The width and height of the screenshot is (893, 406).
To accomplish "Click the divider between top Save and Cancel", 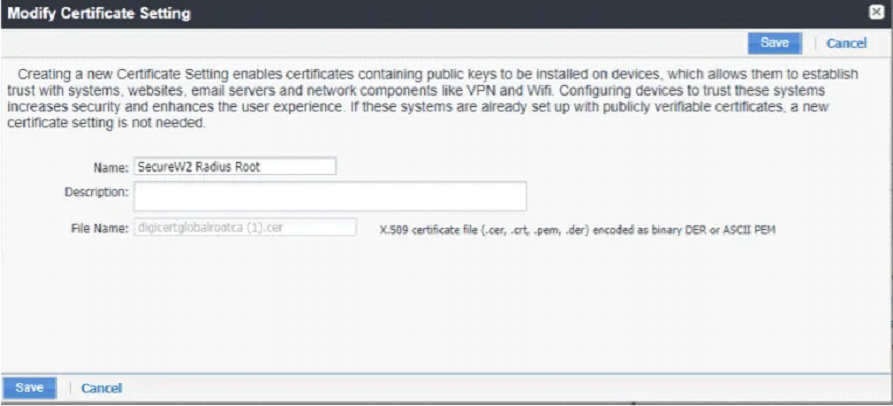I will 814,43.
